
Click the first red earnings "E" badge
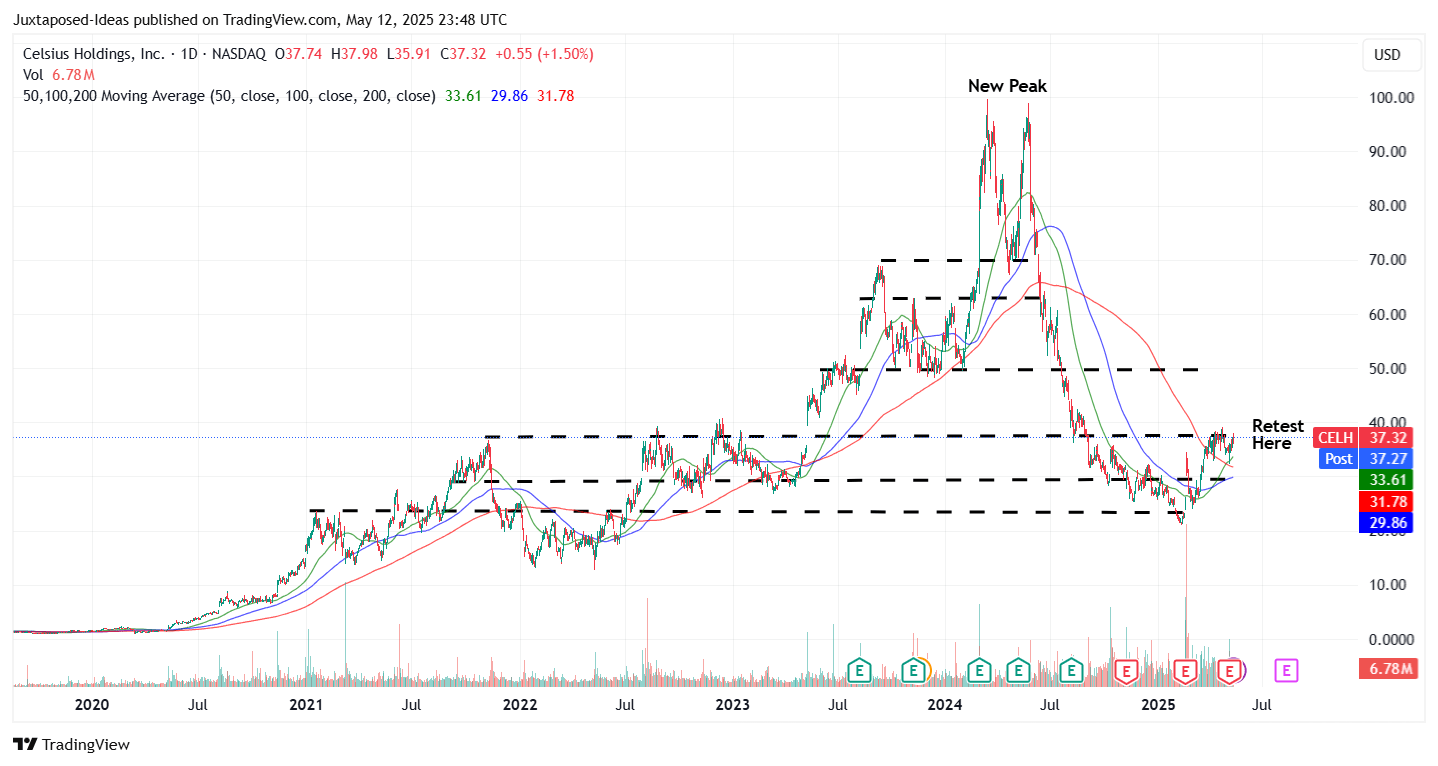click(1126, 671)
